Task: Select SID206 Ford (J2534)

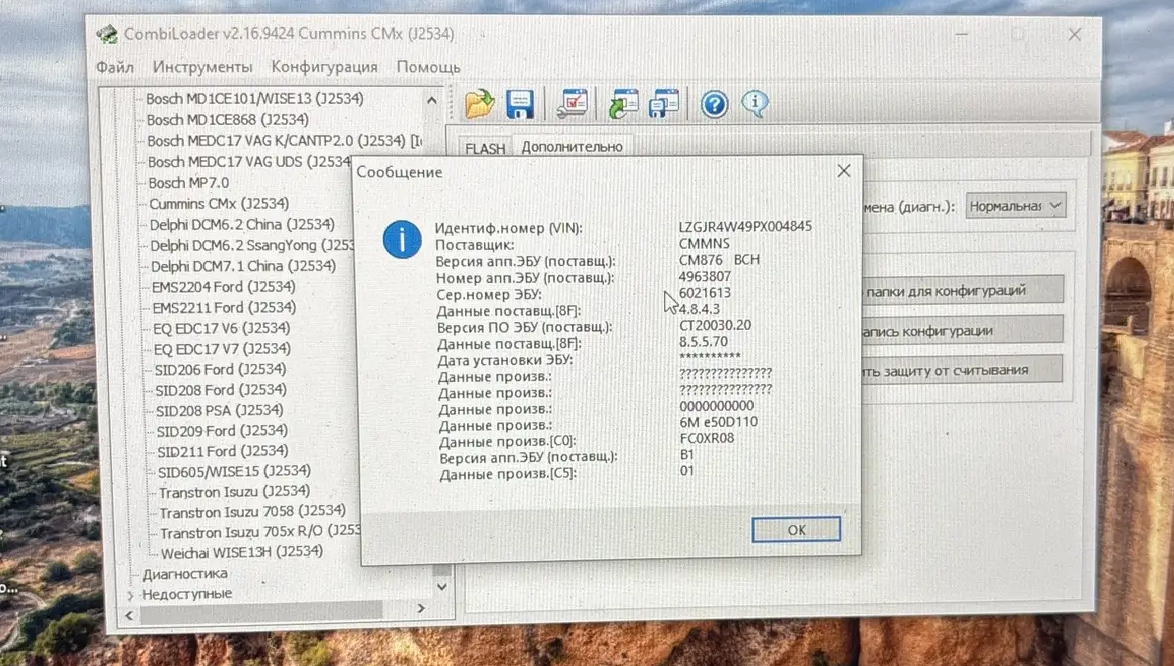Action: [220, 370]
